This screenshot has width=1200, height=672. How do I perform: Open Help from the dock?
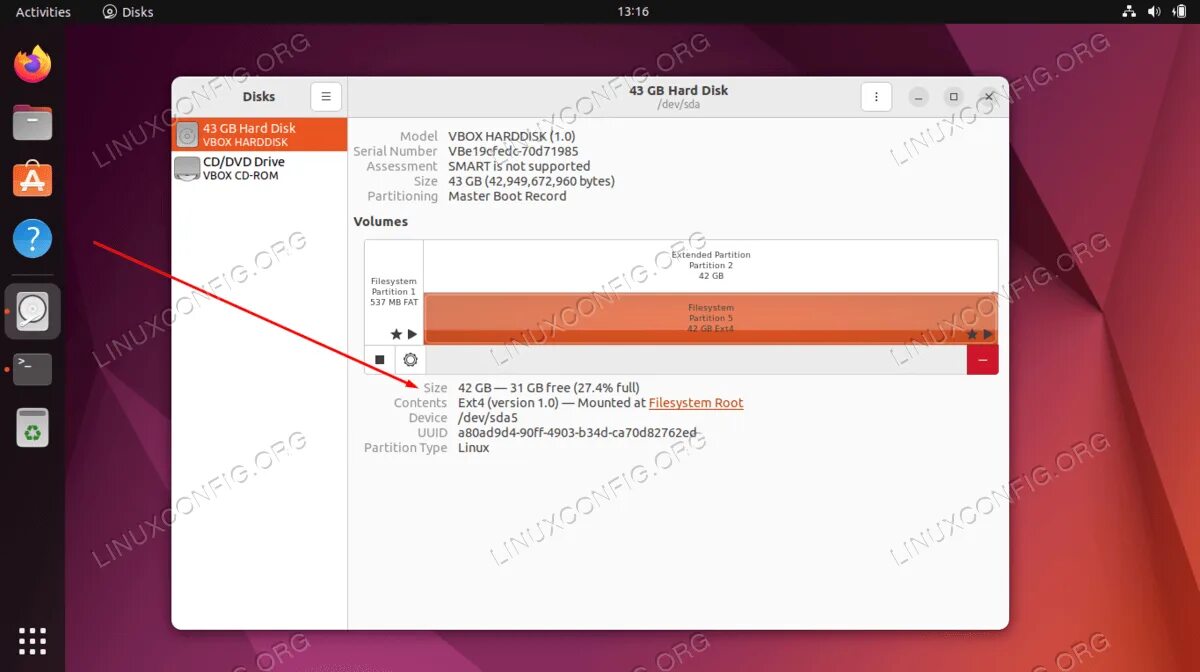(33, 239)
